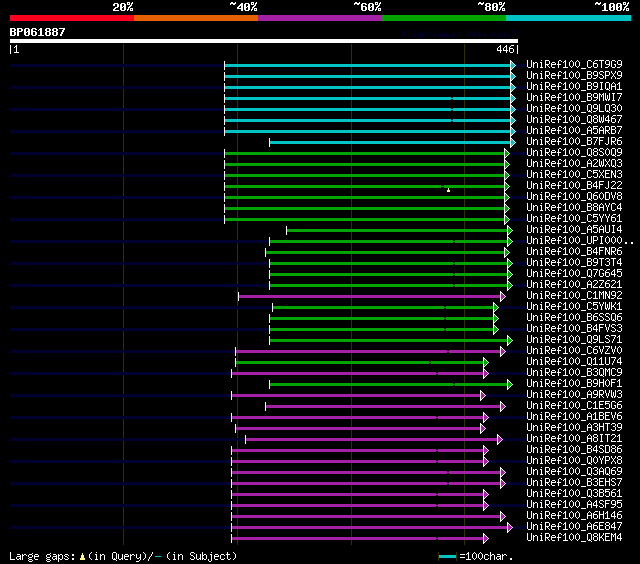Click the cyan alignment bar for UniRef100_C6T9G9
The image size is (640, 564).
click(x=367, y=65)
